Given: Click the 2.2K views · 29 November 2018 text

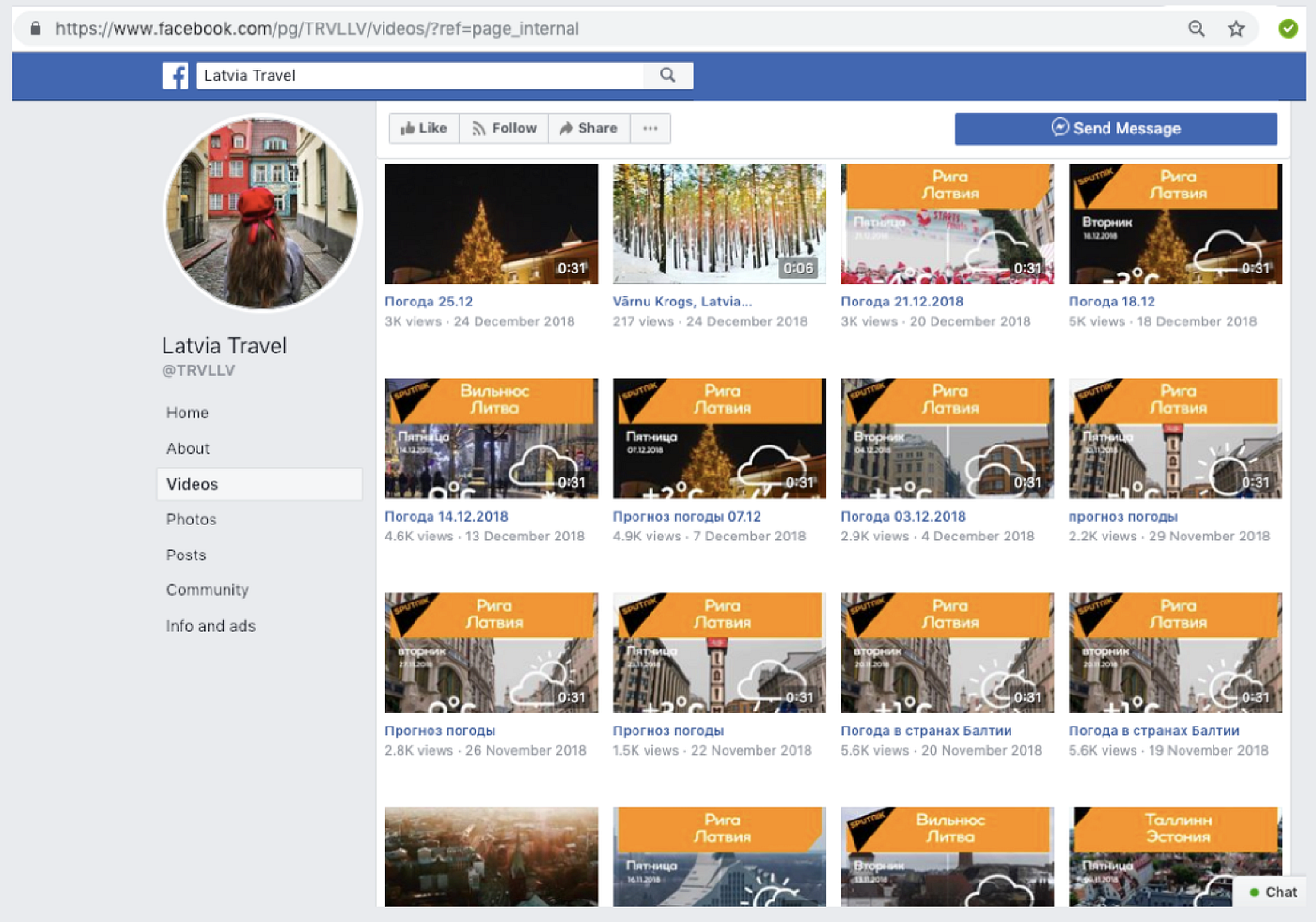Looking at the screenshot, I should [x=1169, y=536].
